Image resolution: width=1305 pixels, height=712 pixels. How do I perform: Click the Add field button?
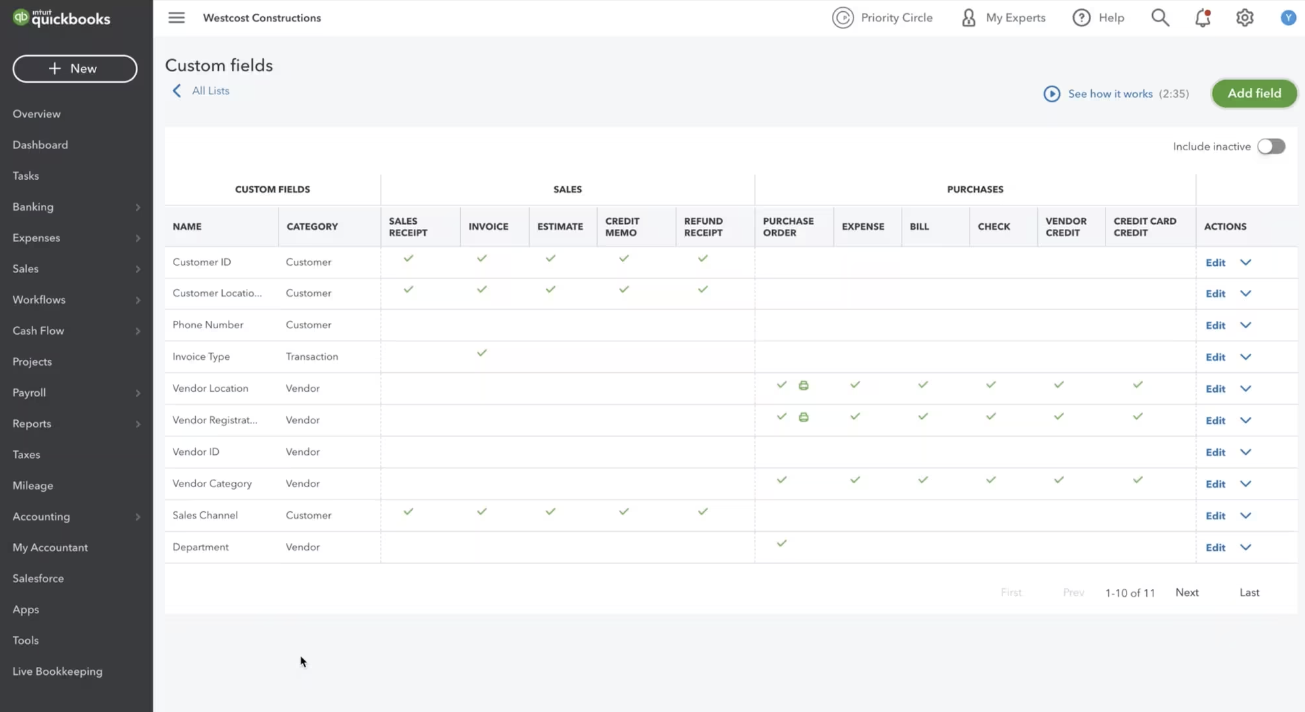1254,93
